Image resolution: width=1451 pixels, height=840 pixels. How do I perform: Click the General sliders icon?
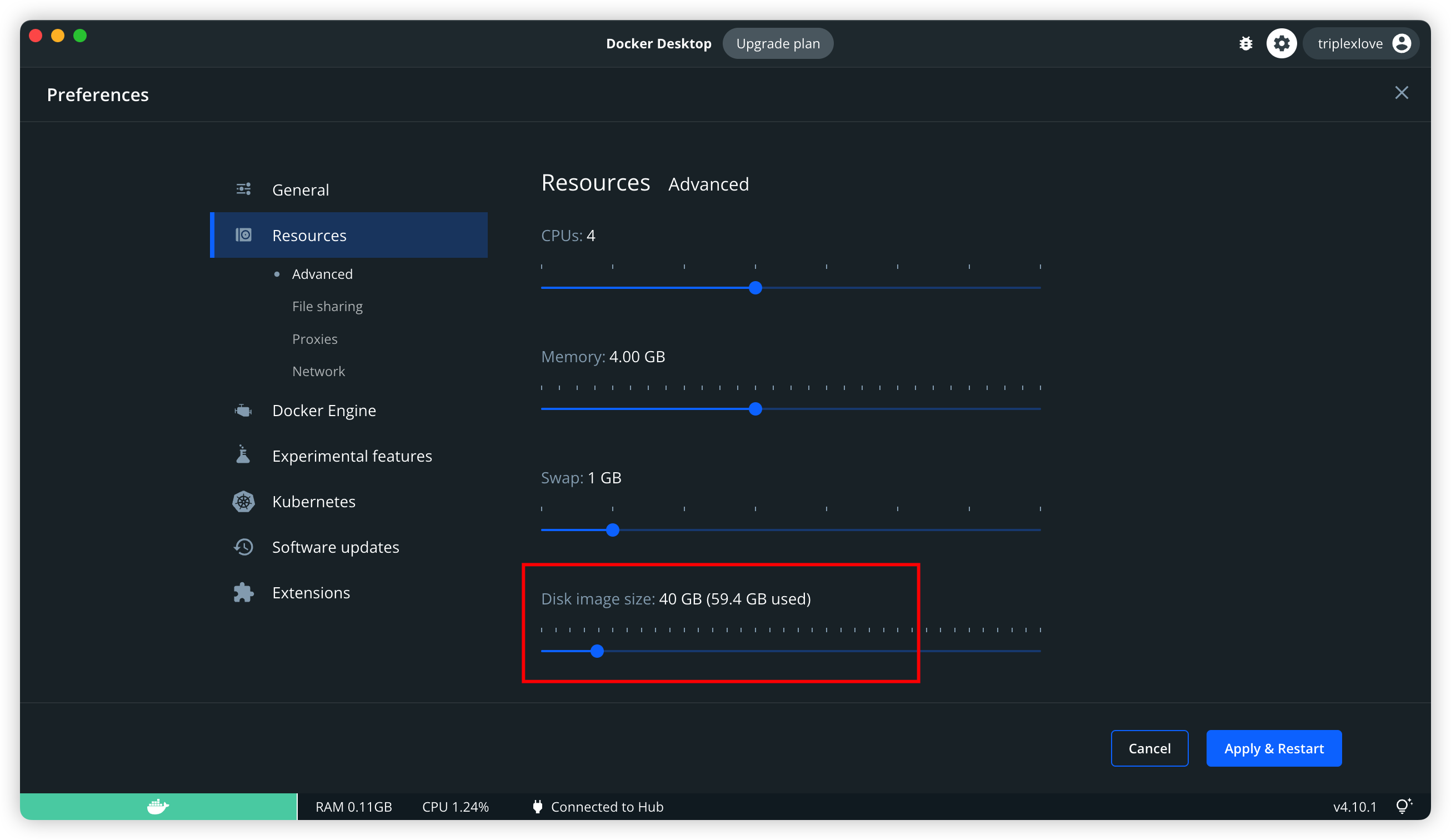pos(243,189)
